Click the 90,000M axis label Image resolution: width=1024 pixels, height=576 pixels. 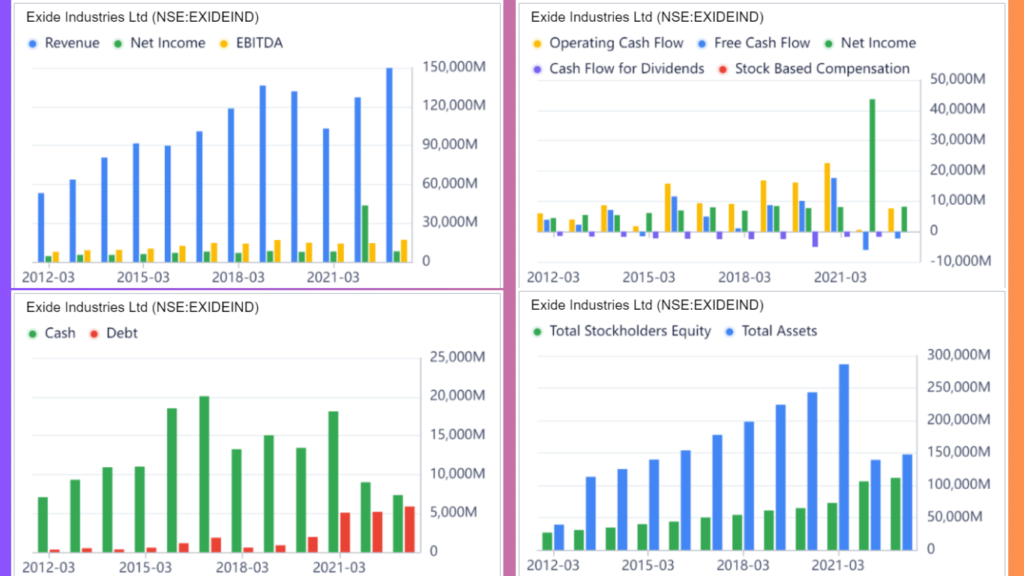(450, 144)
